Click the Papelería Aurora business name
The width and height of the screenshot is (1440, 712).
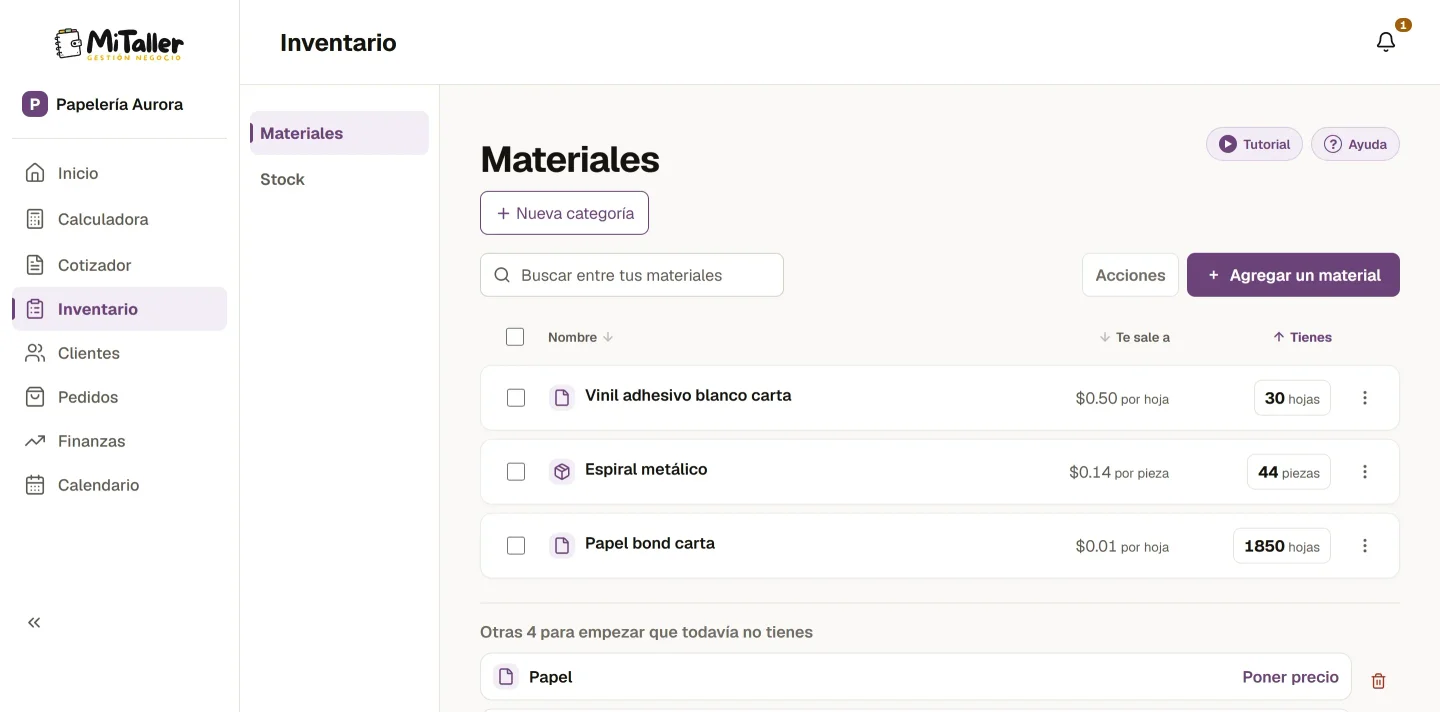point(119,104)
